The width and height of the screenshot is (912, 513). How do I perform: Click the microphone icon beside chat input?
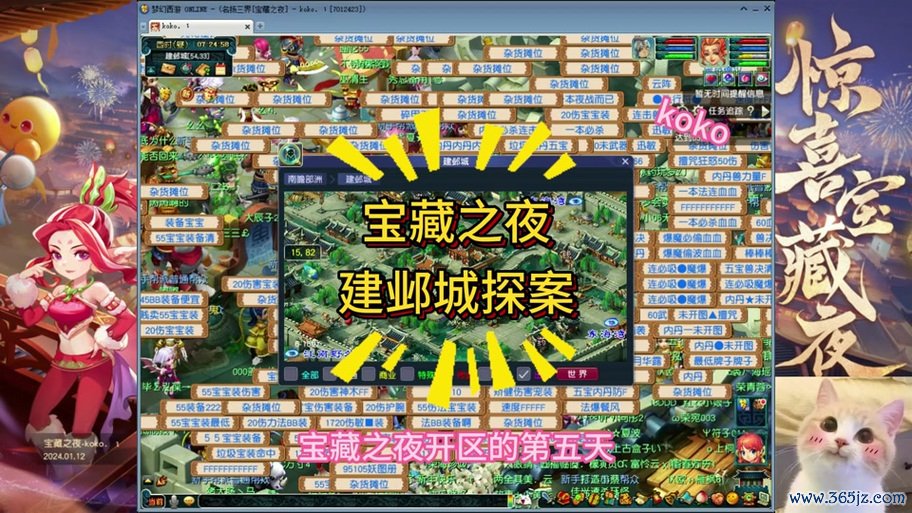click(173, 501)
